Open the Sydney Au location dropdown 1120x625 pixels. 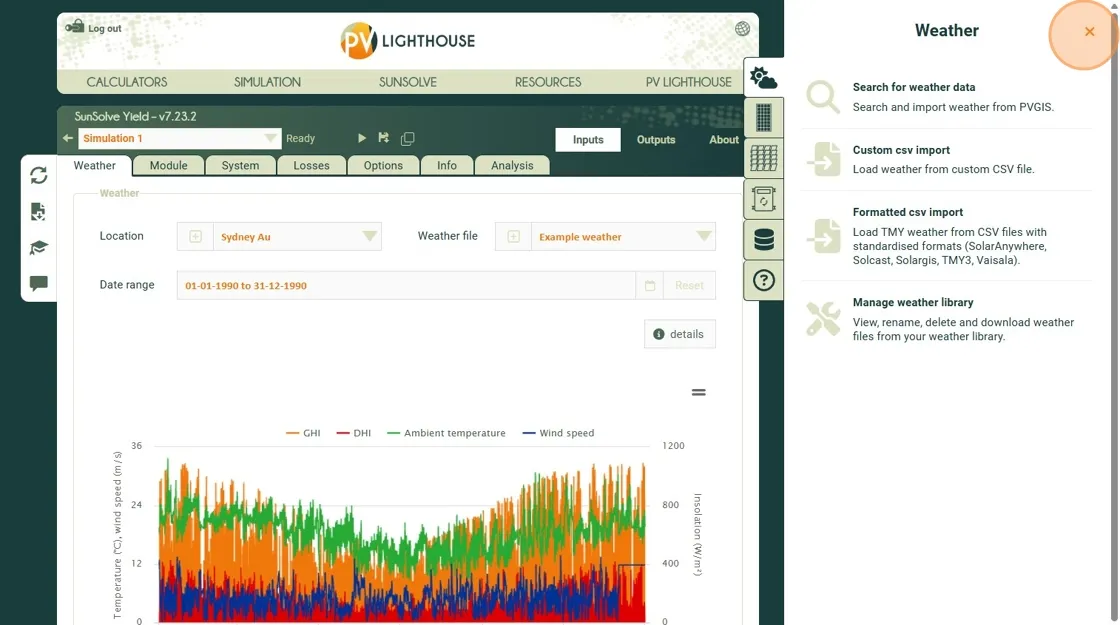tap(370, 237)
